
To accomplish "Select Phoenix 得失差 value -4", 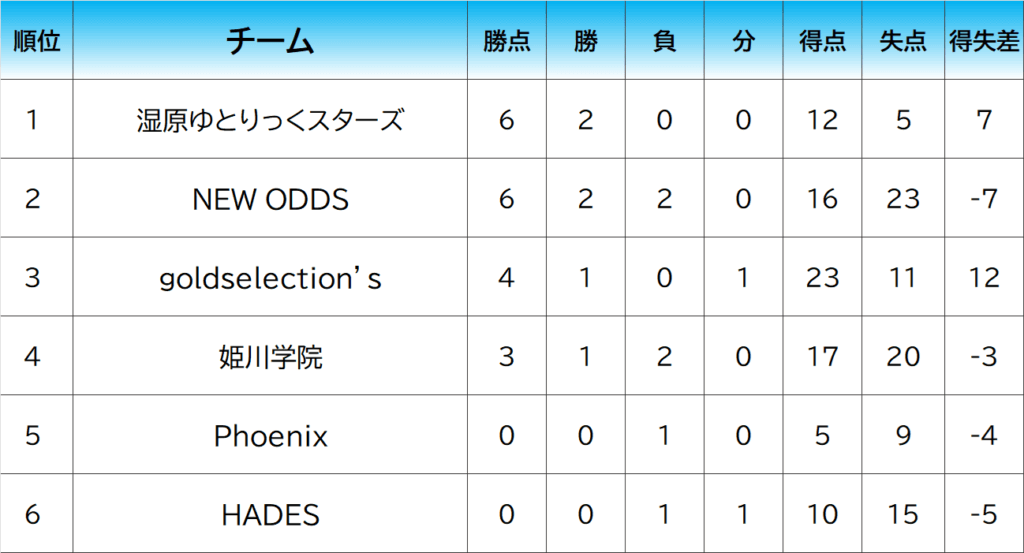I will tap(984, 435).
